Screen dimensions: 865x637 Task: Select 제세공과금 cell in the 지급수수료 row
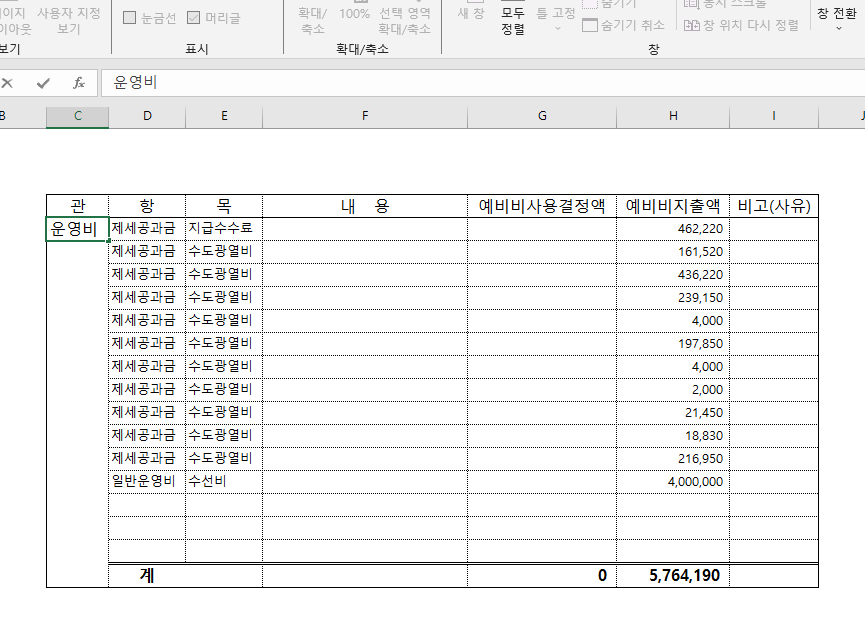(147, 228)
